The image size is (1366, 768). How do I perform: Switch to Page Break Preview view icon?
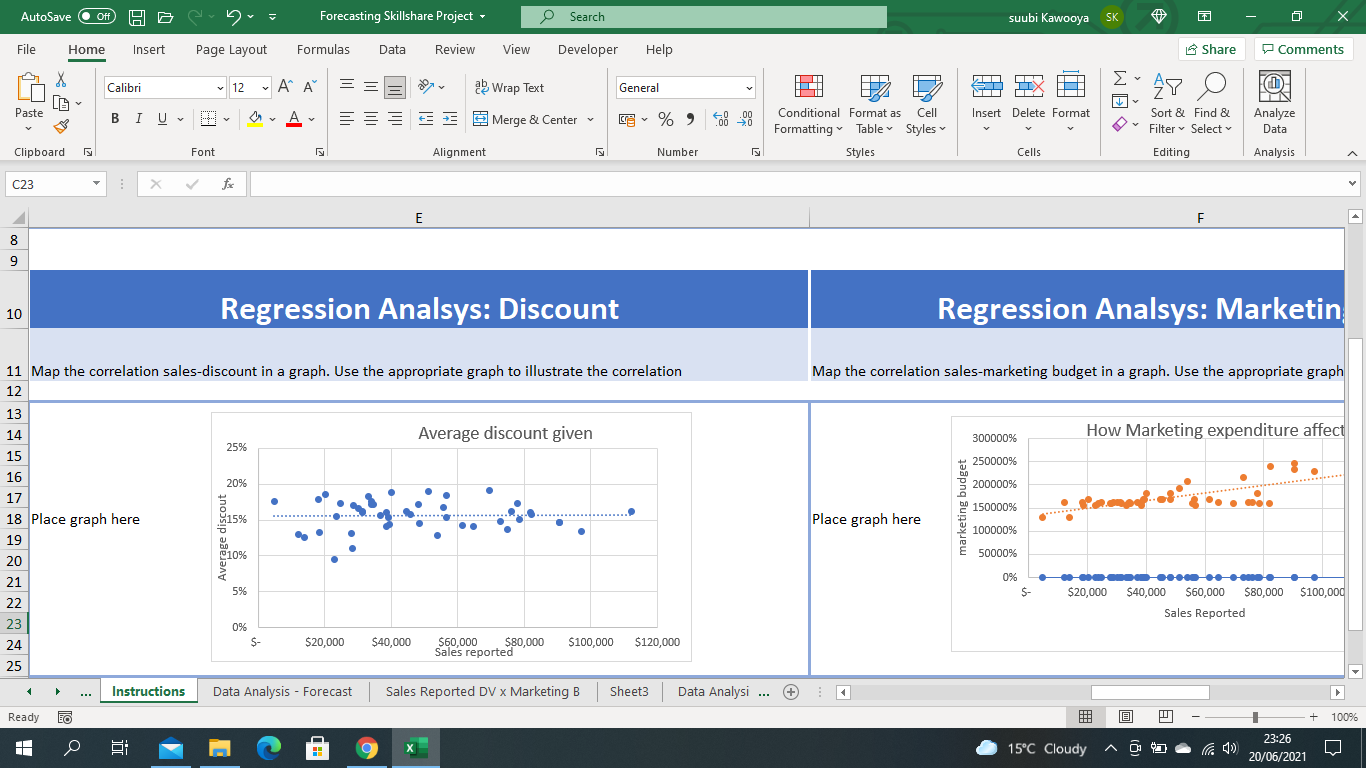click(x=1165, y=717)
